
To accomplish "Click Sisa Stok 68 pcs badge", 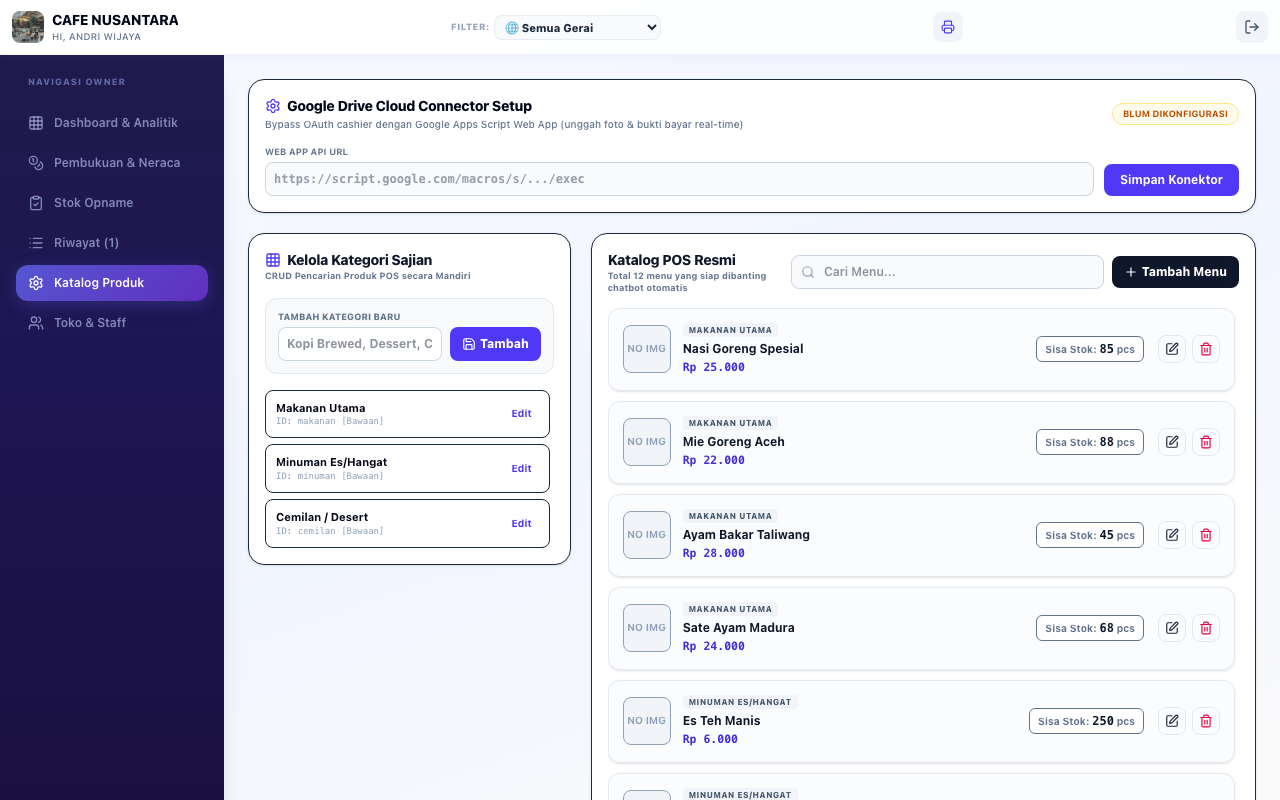I will coord(1090,628).
